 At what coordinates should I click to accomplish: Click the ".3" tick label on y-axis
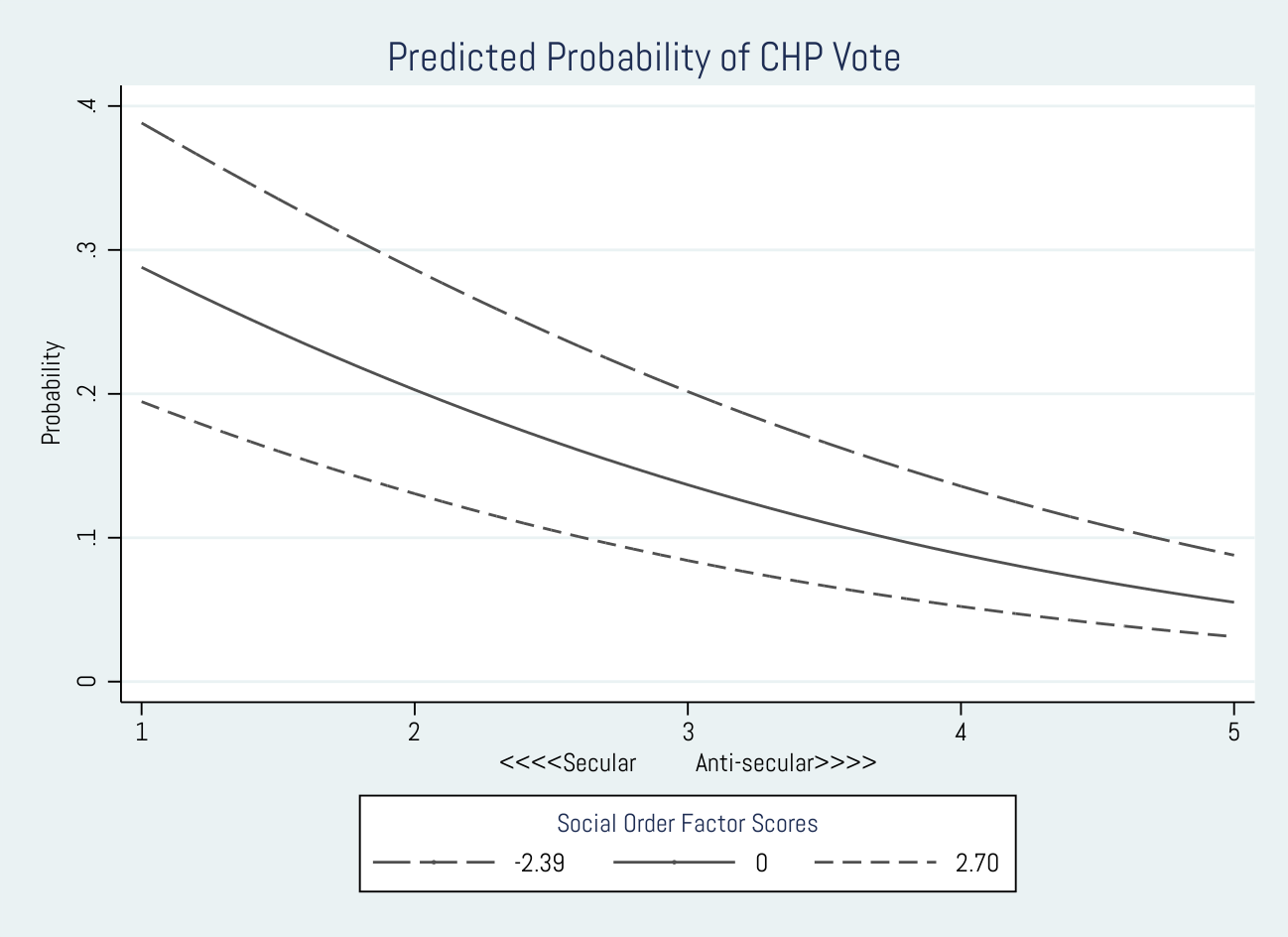coord(87,250)
